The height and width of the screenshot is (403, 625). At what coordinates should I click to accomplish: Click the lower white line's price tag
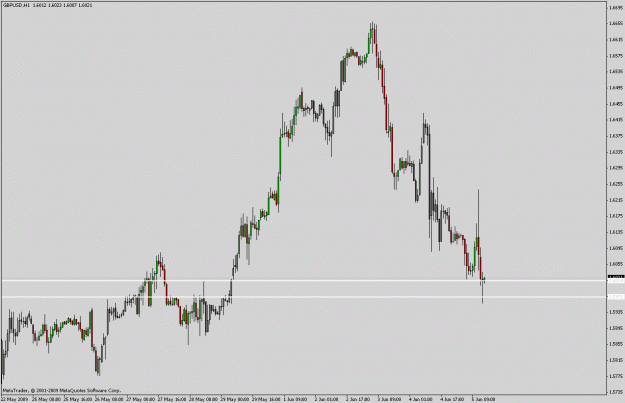click(x=615, y=297)
